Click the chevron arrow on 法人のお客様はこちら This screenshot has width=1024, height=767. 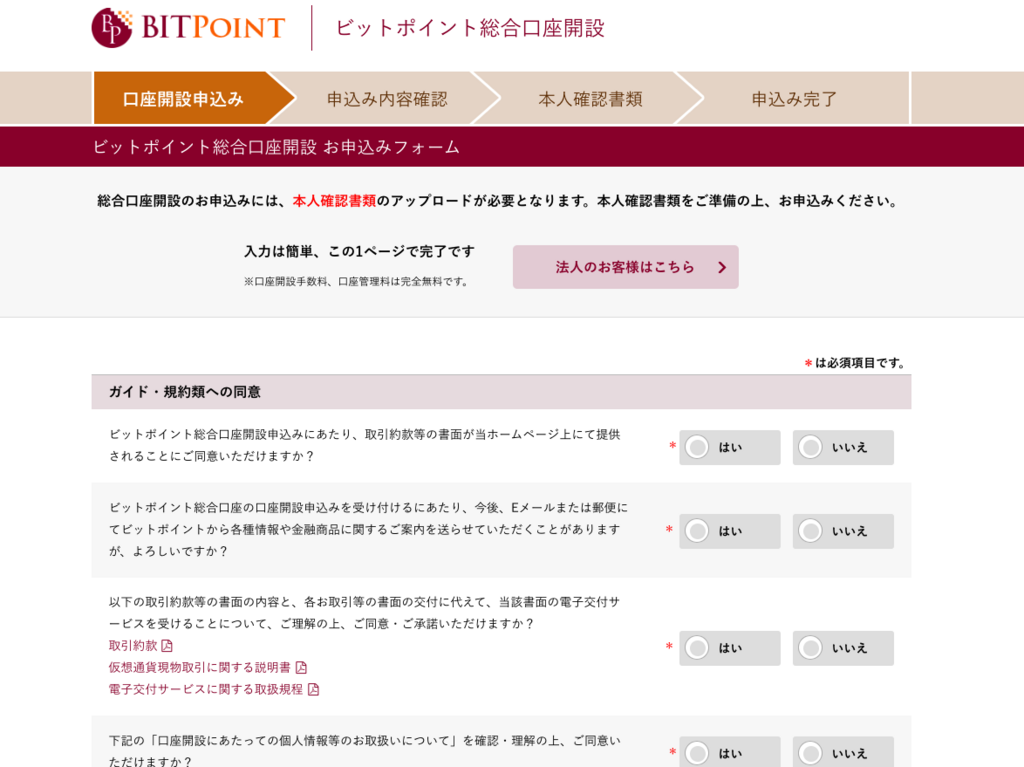click(x=722, y=267)
